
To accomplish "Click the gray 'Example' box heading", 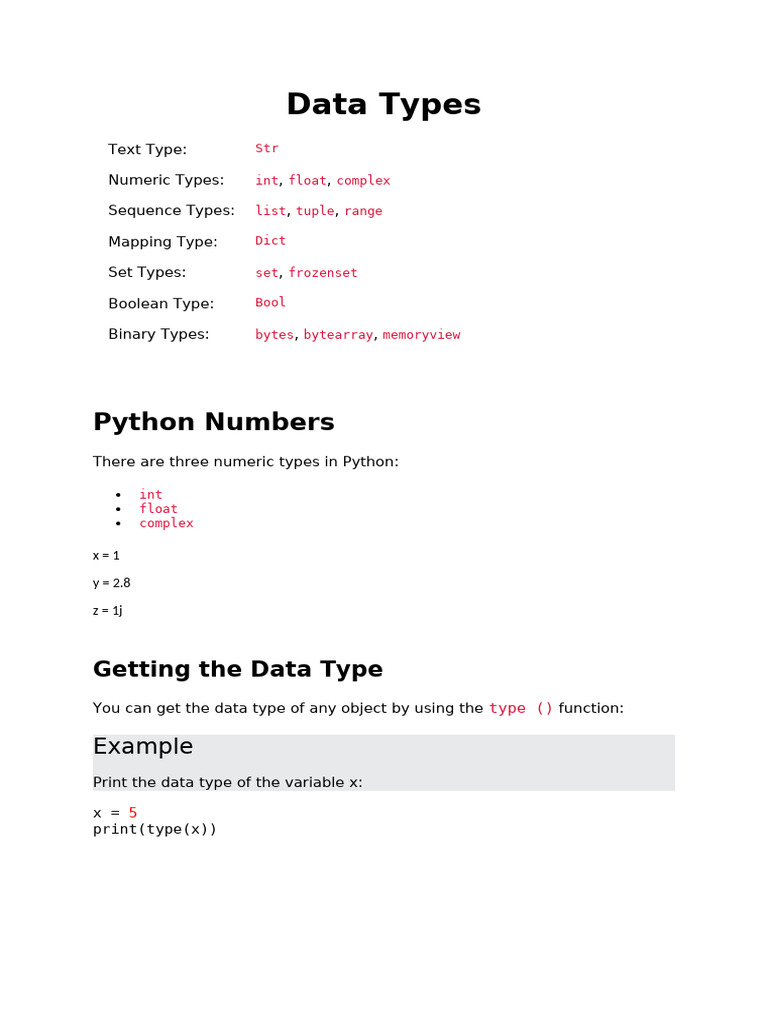I will (143, 747).
